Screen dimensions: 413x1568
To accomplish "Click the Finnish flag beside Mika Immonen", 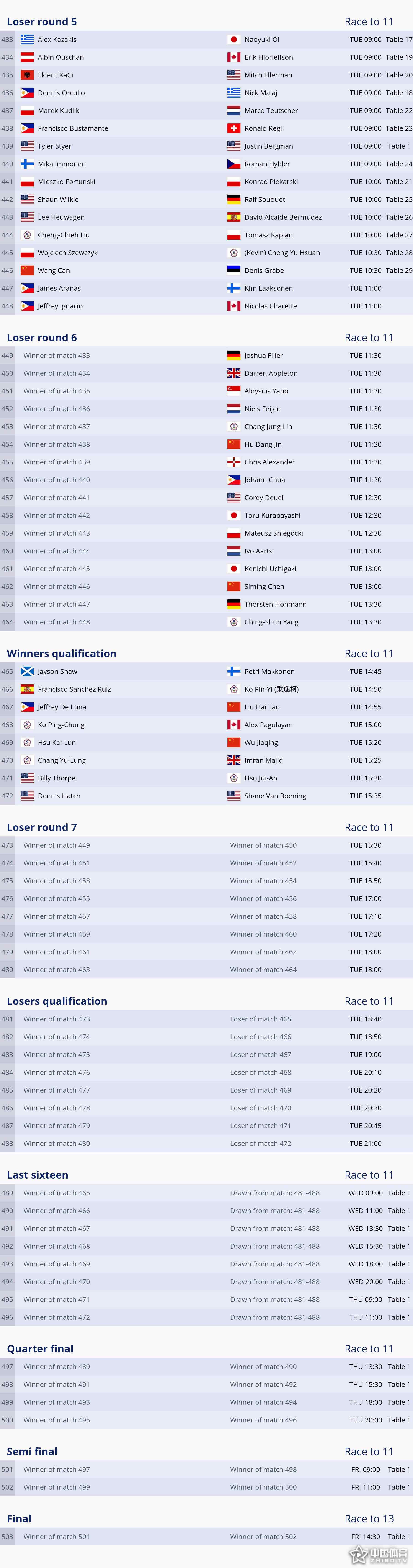I will [27, 164].
